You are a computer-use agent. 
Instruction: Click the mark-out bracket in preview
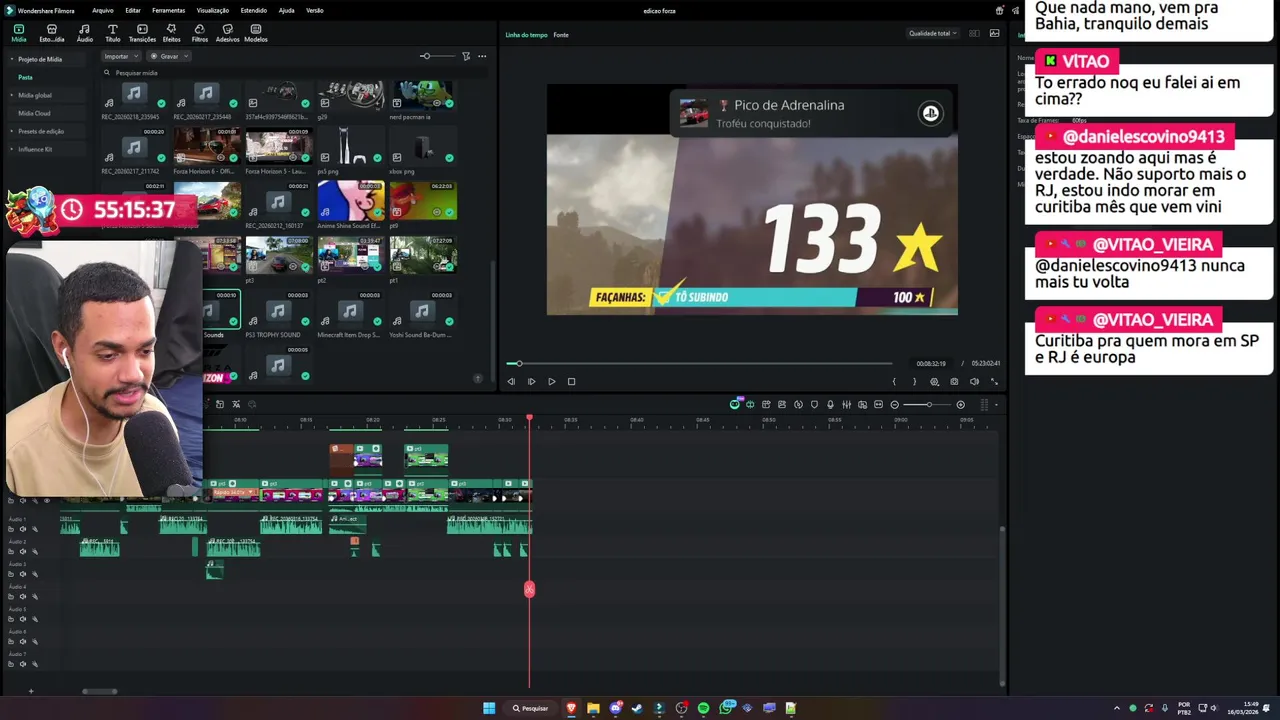[x=914, y=381]
